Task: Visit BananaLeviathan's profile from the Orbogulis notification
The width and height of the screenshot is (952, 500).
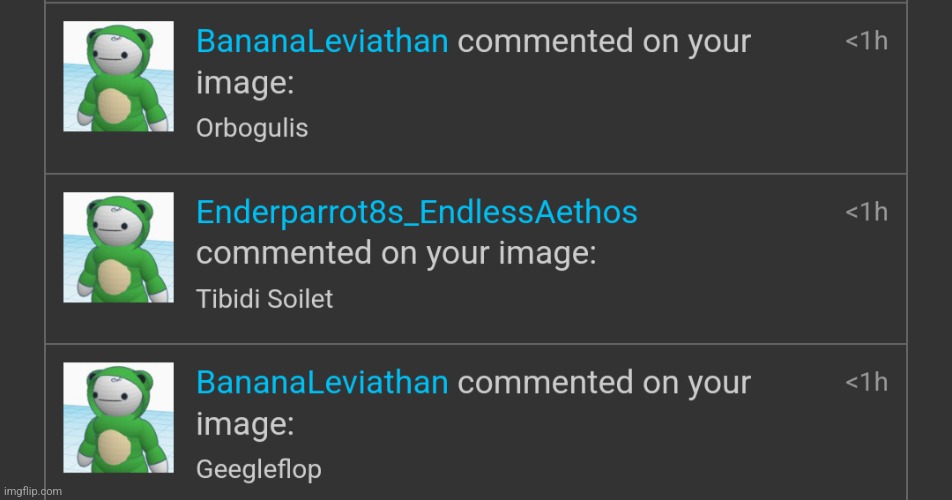Action: [x=322, y=41]
